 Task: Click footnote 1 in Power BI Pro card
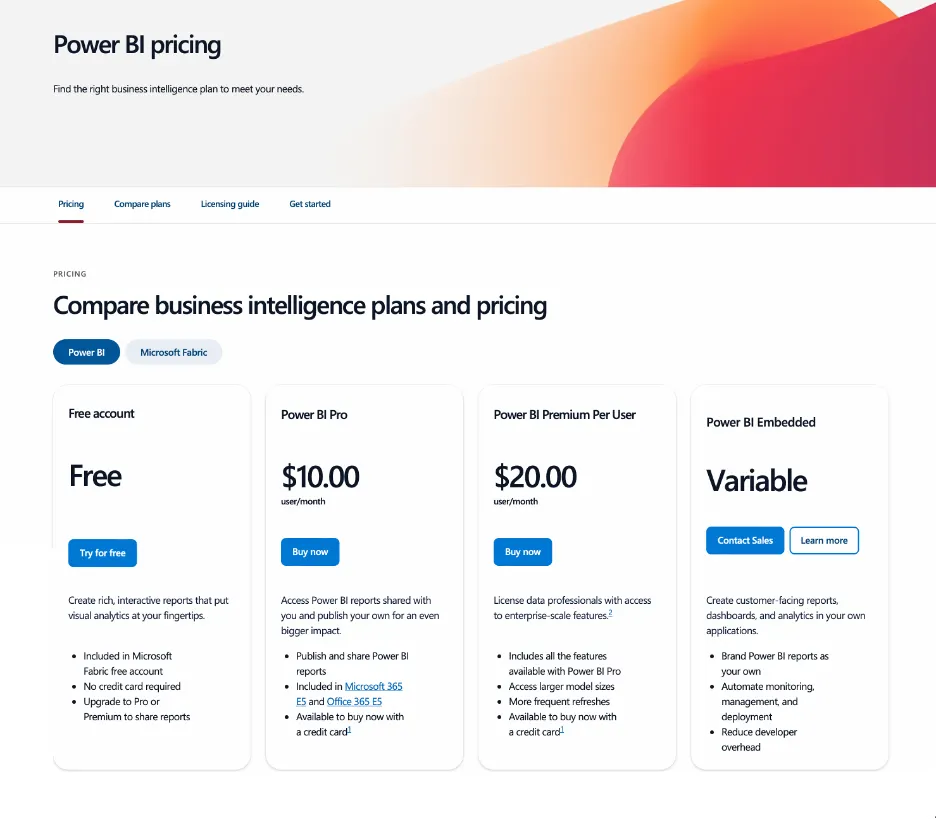[349, 729]
